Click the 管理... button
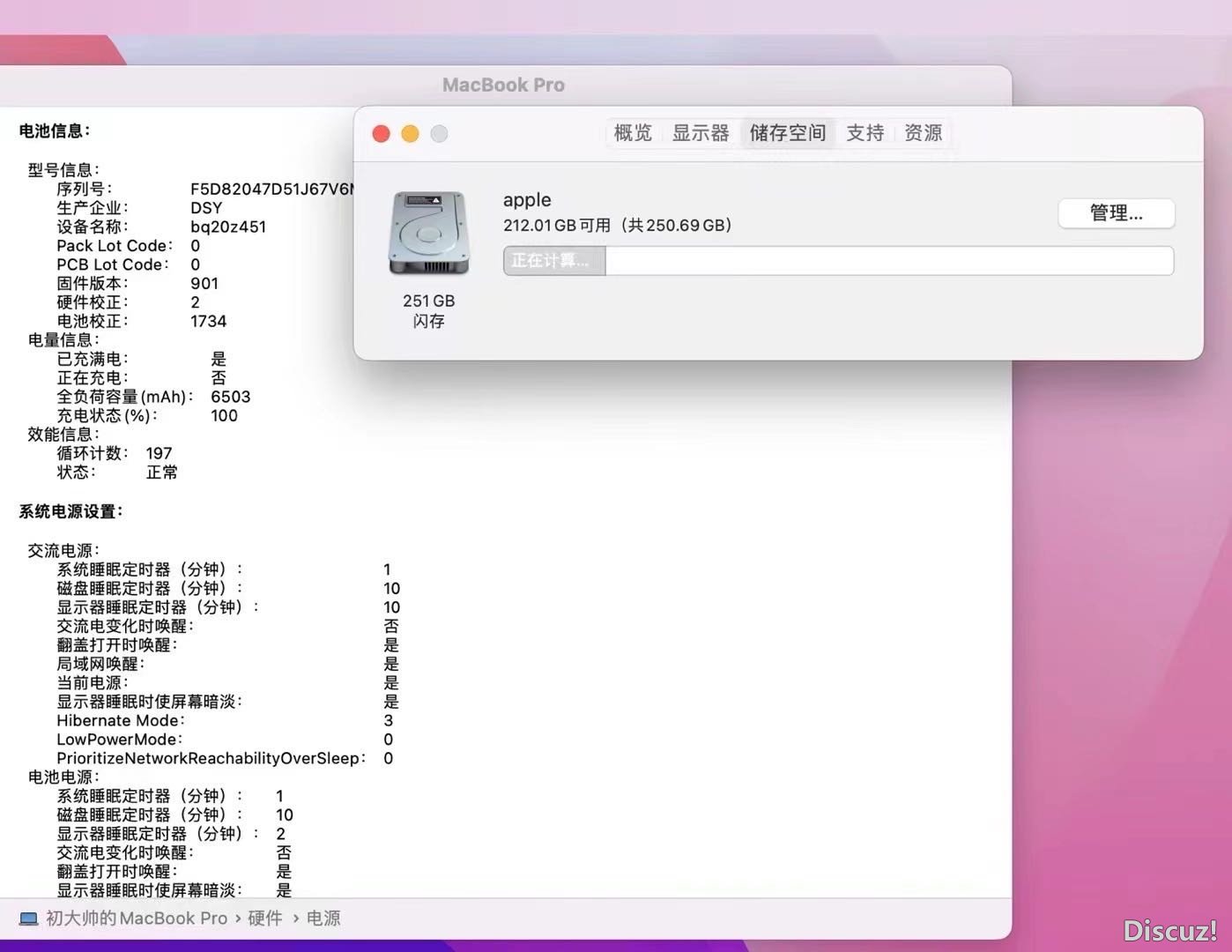The height and width of the screenshot is (952, 1232). (1116, 212)
